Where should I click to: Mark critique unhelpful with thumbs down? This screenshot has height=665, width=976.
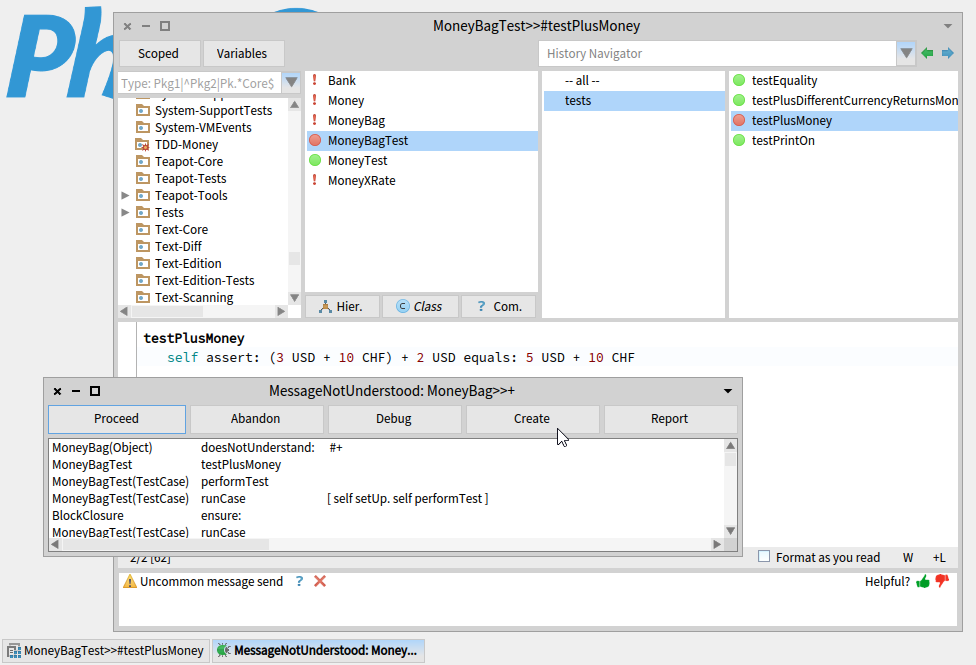(x=942, y=582)
